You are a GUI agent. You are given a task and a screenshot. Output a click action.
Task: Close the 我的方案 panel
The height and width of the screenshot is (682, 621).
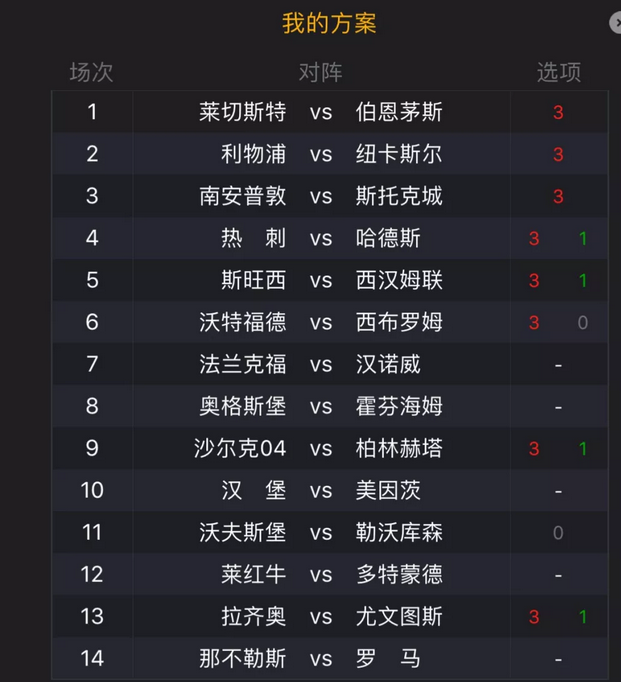tap(616, 23)
